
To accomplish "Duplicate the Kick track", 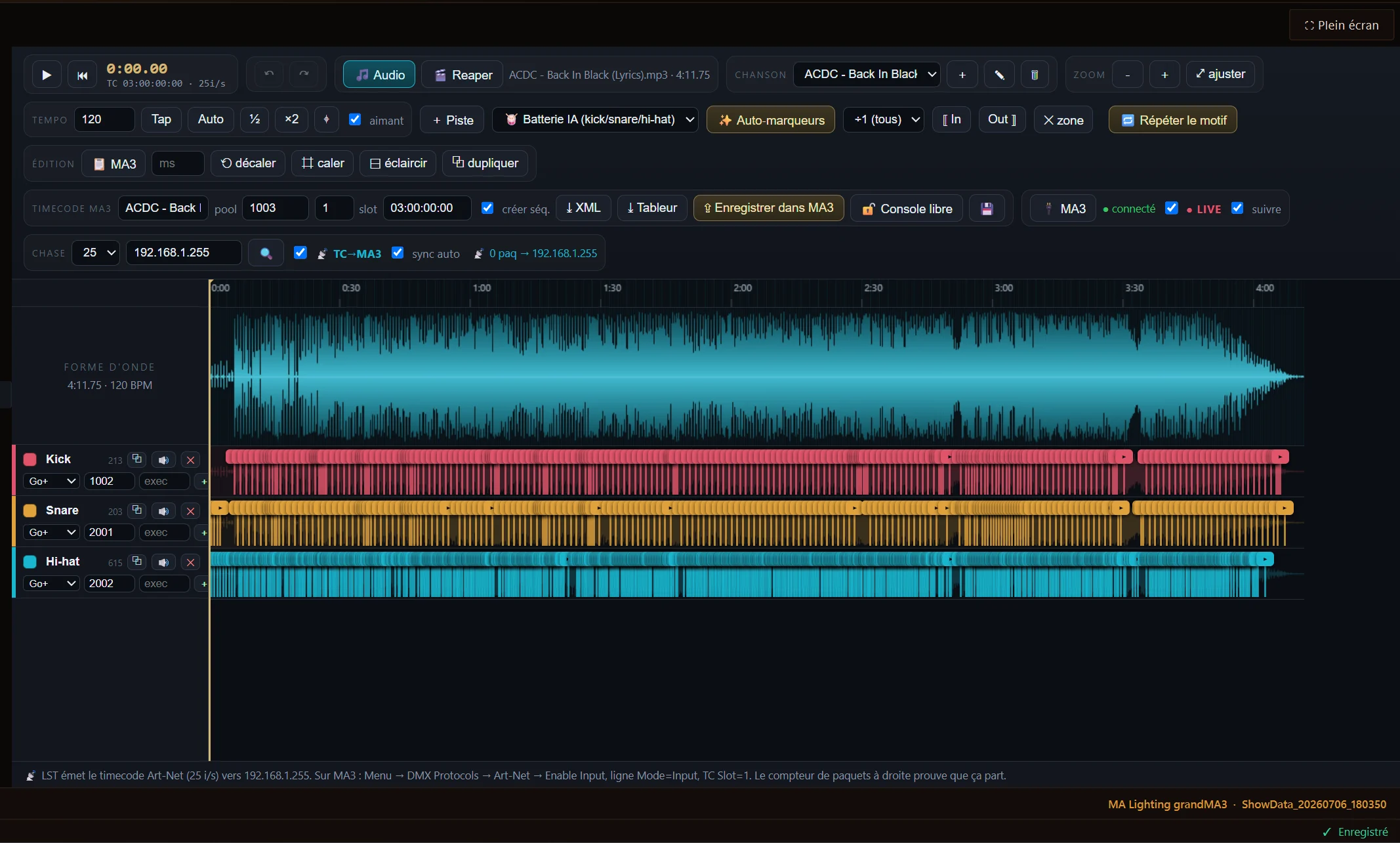I will click(136, 459).
